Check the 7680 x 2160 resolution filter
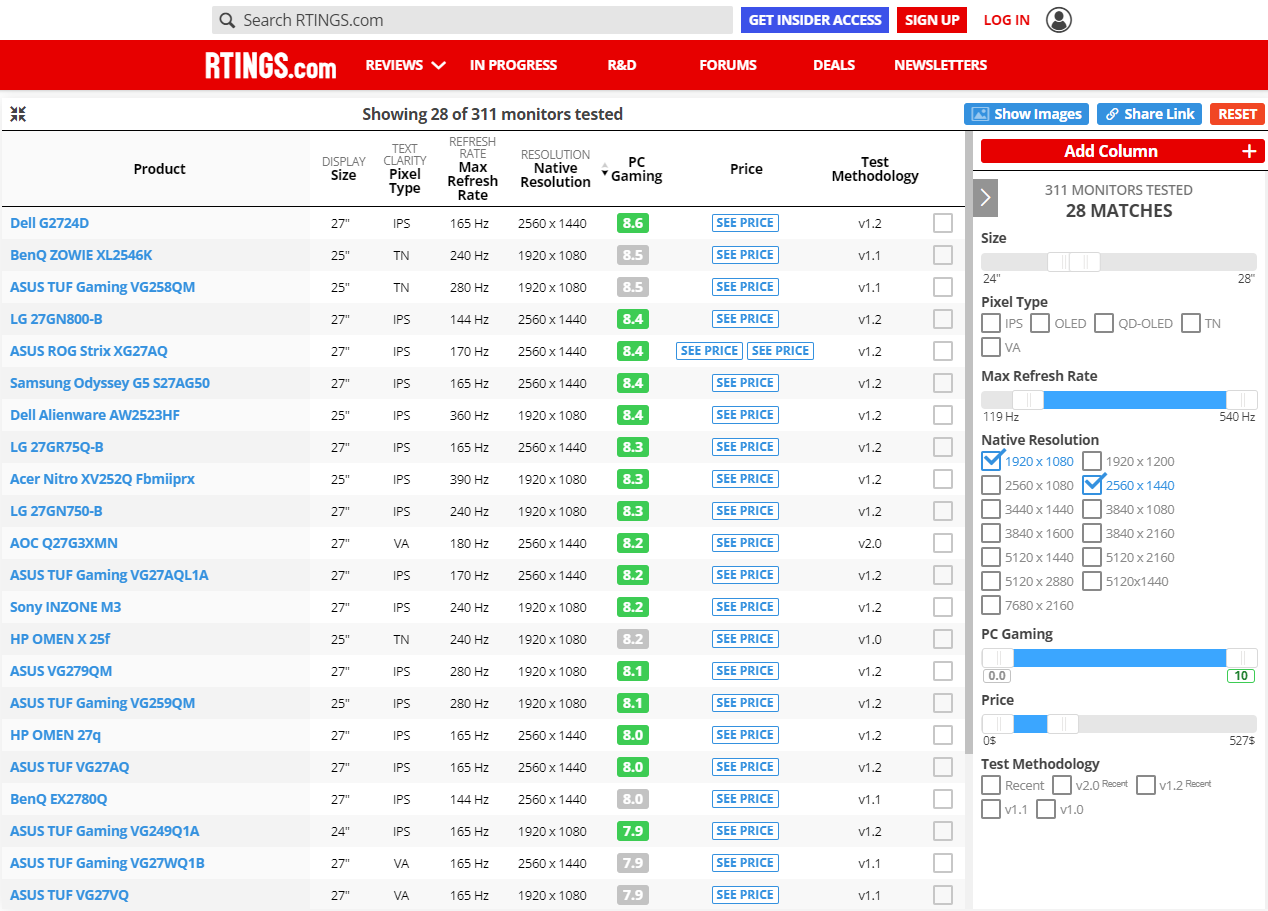The image size is (1268, 911). [x=991, y=605]
